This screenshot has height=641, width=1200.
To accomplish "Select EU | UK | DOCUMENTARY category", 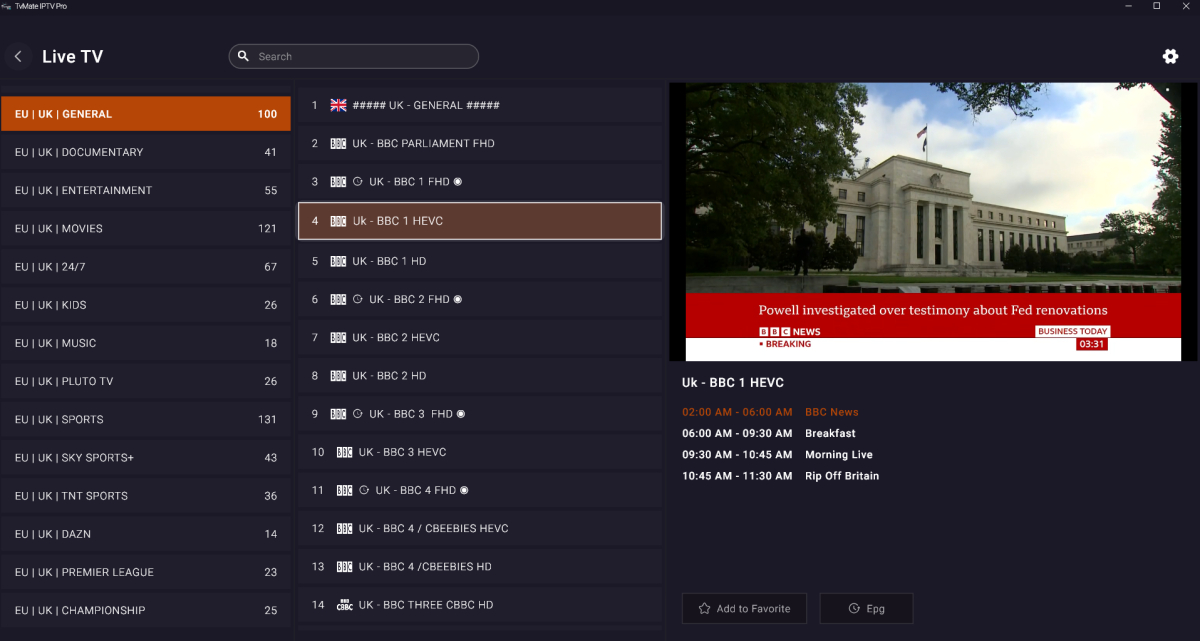I will click(146, 153).
